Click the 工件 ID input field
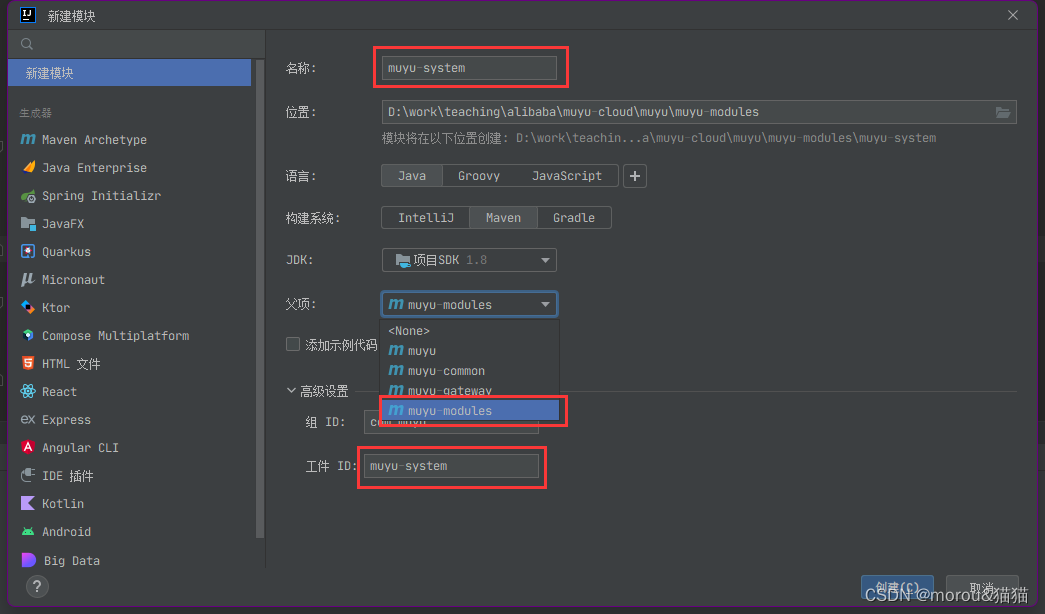Image resolution: width=1045 pixels, height=614 pixels. tap(451, 466)
